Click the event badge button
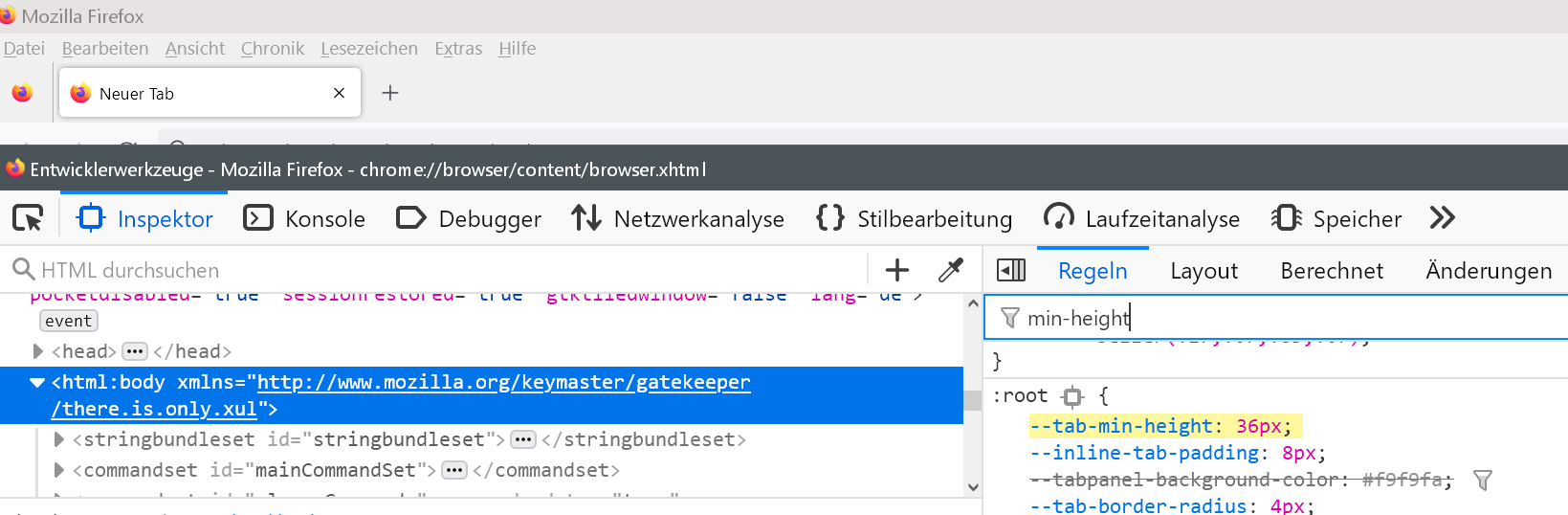The width and height of the screenshot is (1568, 515). pos(69,321)
